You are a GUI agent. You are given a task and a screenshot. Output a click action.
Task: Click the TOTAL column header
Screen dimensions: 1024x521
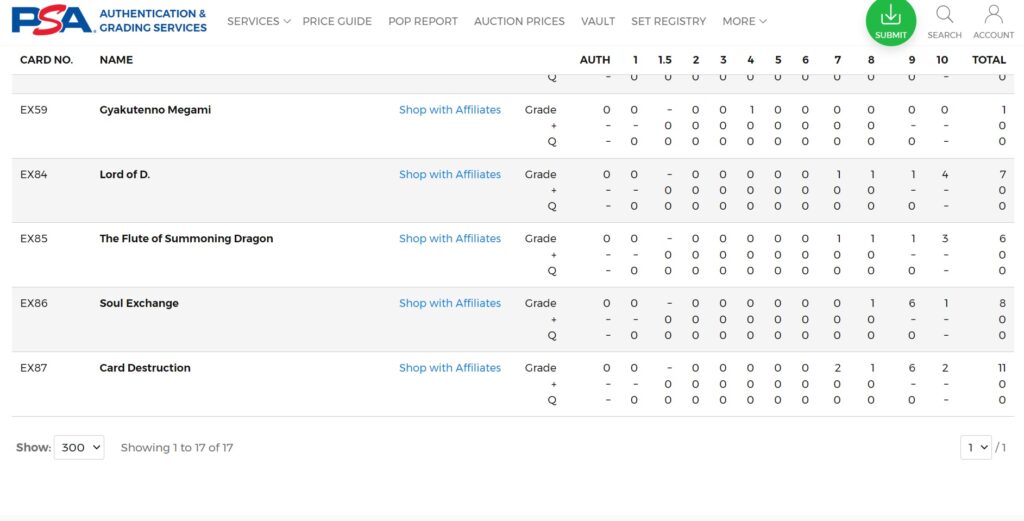tap(989, 59)
